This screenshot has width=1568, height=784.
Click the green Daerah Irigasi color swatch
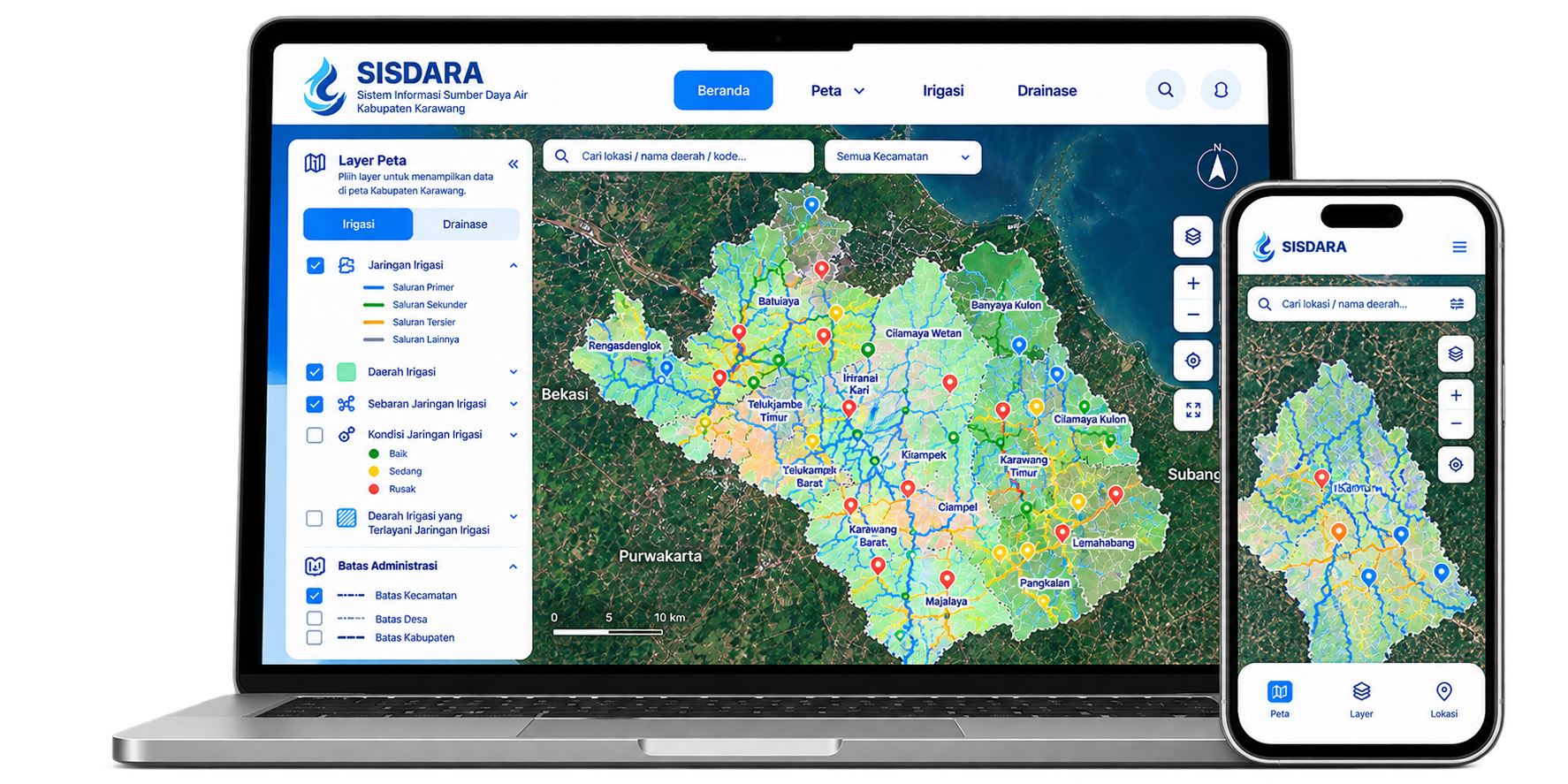pyautogui.click(x=346, y=372)
